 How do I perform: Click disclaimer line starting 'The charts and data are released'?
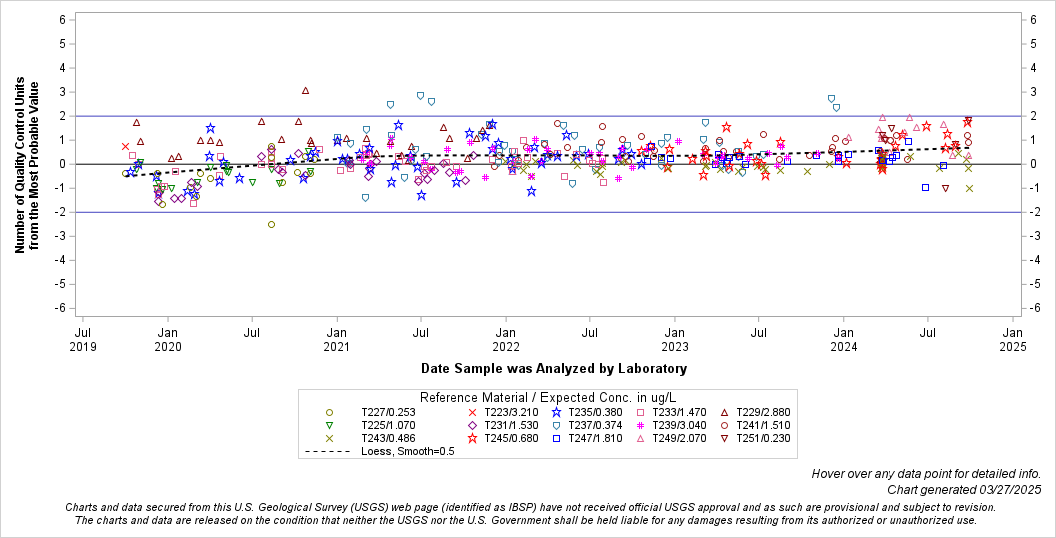pyautogui.click(x=526, y=520)
